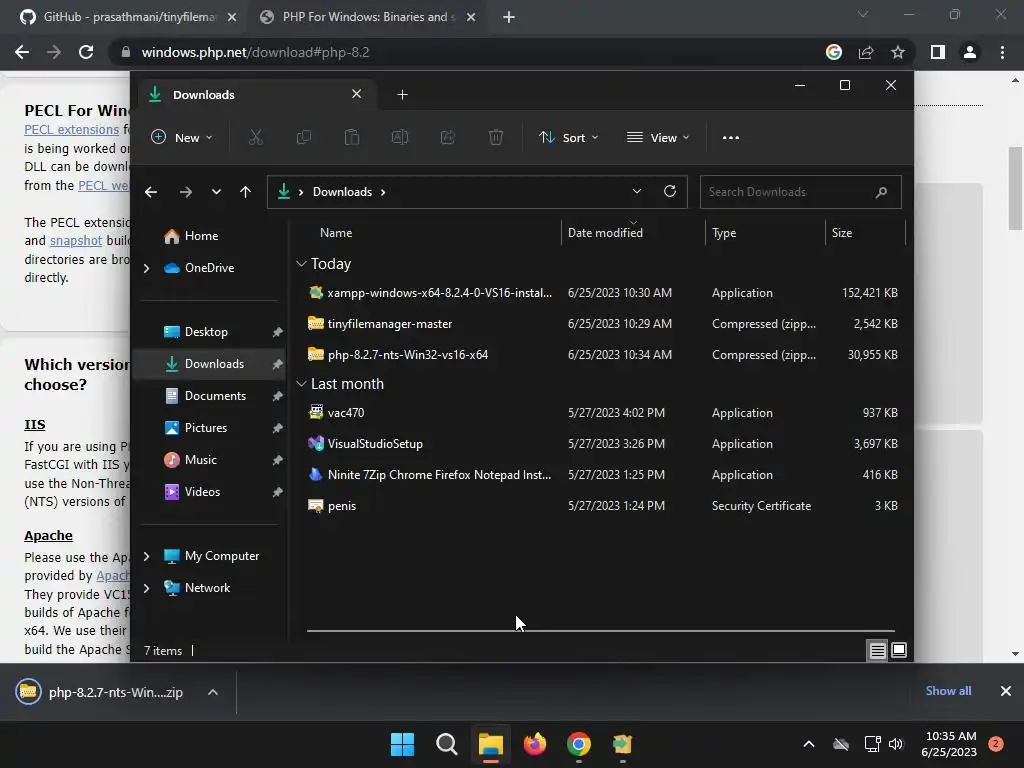Open Chrome profile avatar icon
1024x768 pixels.
970,52
